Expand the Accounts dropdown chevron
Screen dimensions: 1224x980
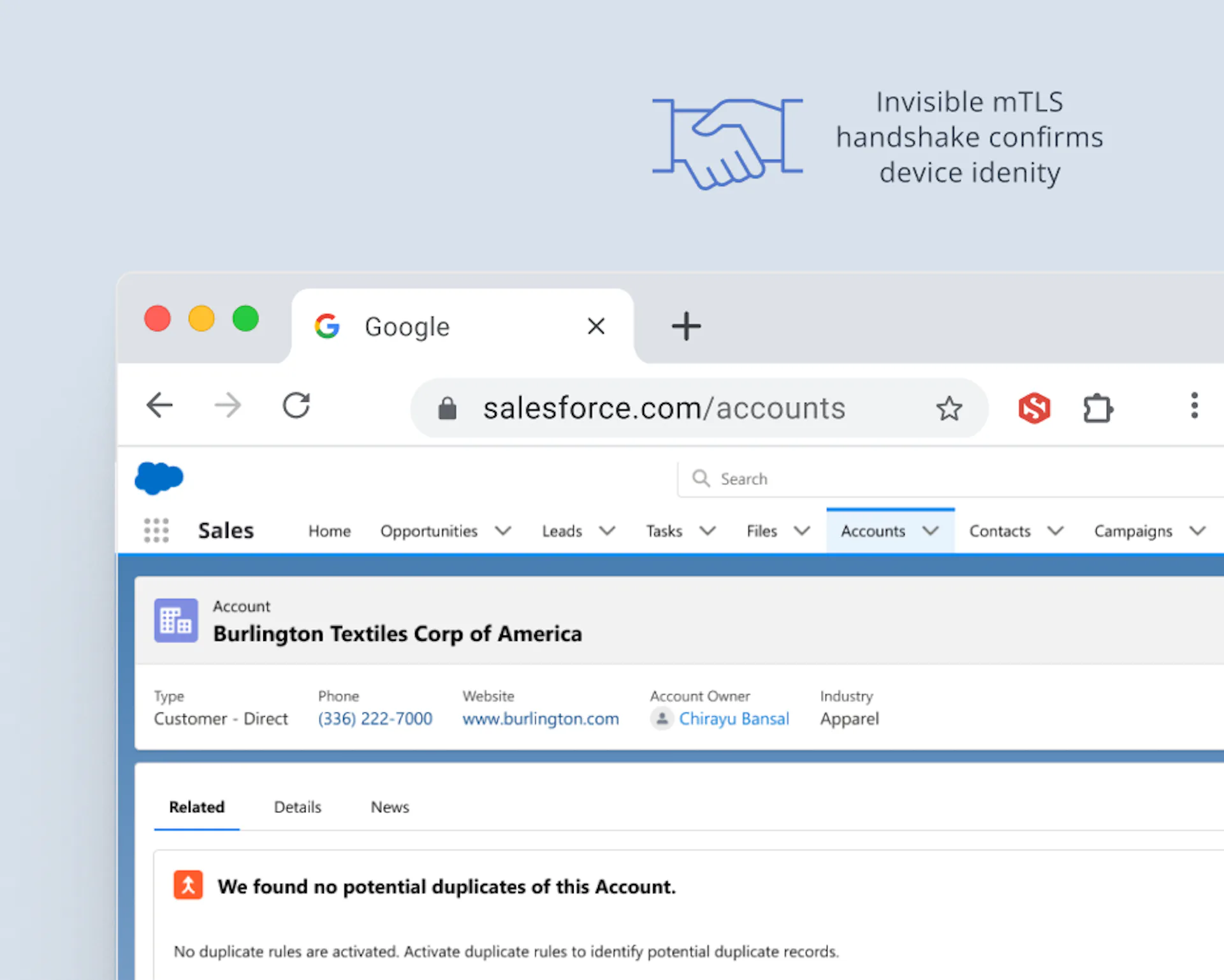click(x=931, y=531)
